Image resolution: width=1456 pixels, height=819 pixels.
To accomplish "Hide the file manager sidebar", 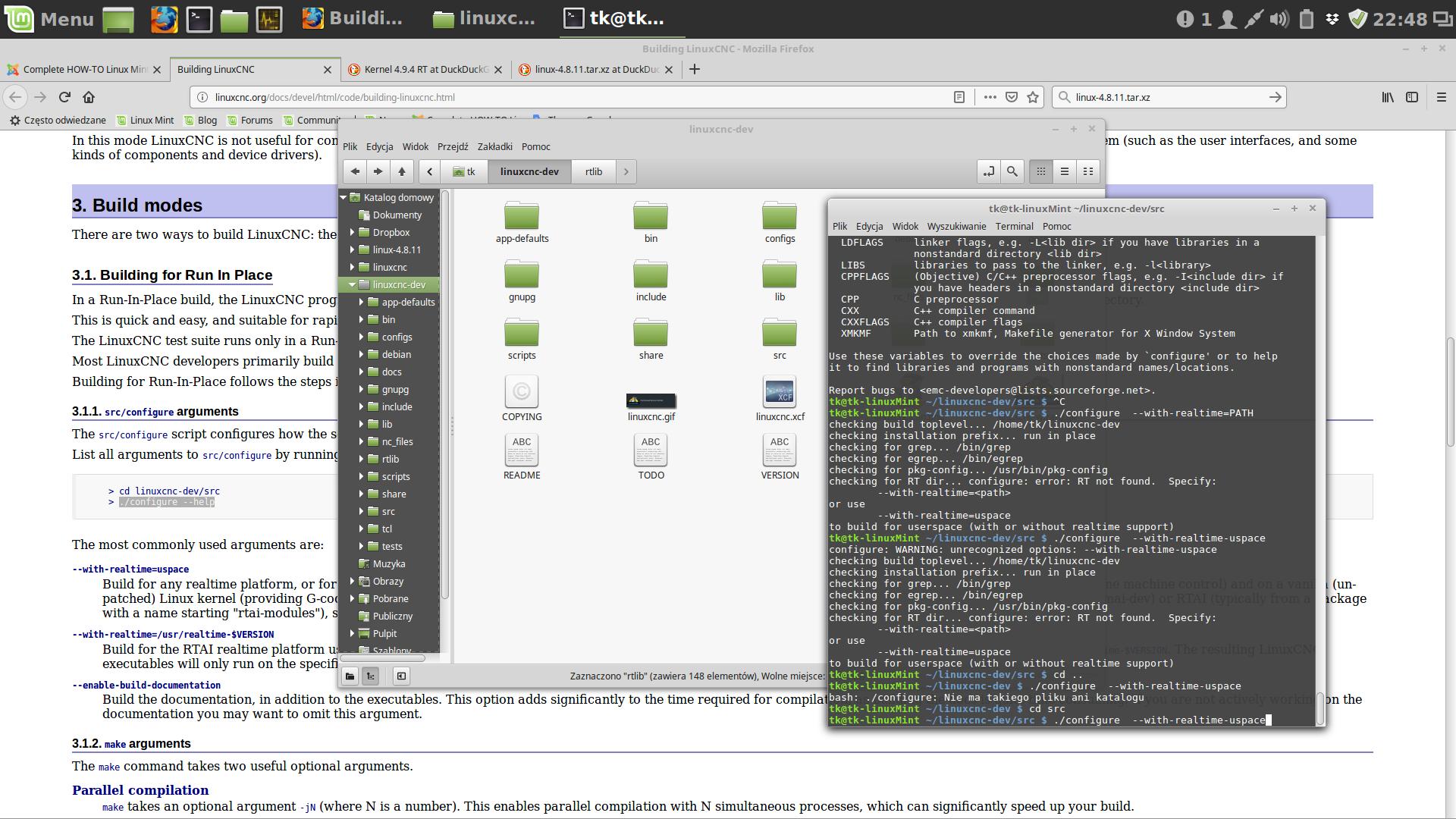I will tap(401, 676).
